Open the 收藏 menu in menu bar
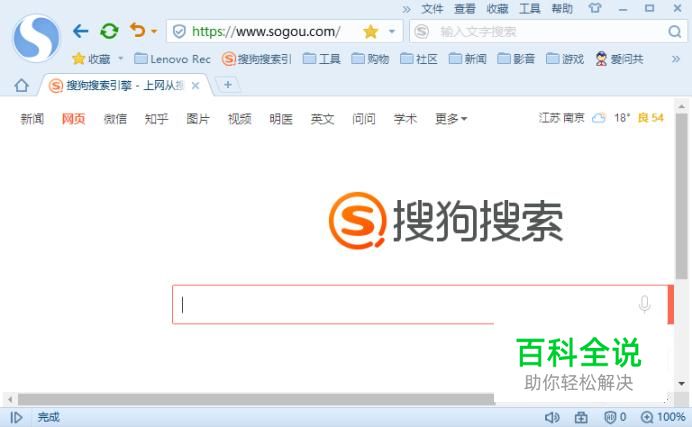Viewport: 692px width, 427px height. [497, 8]
